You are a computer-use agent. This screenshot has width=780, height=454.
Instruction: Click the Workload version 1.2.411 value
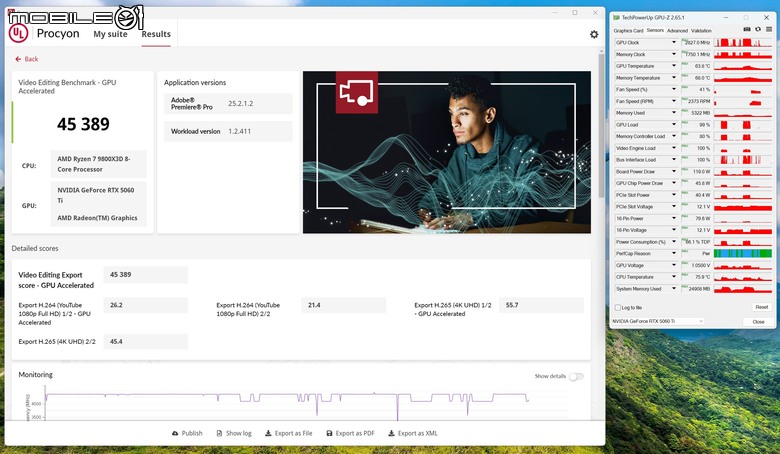[x=239, y=131]
